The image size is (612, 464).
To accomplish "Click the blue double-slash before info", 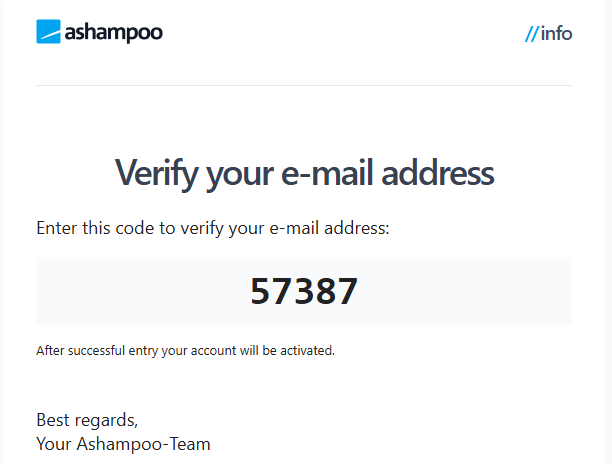I will [532, 34].
